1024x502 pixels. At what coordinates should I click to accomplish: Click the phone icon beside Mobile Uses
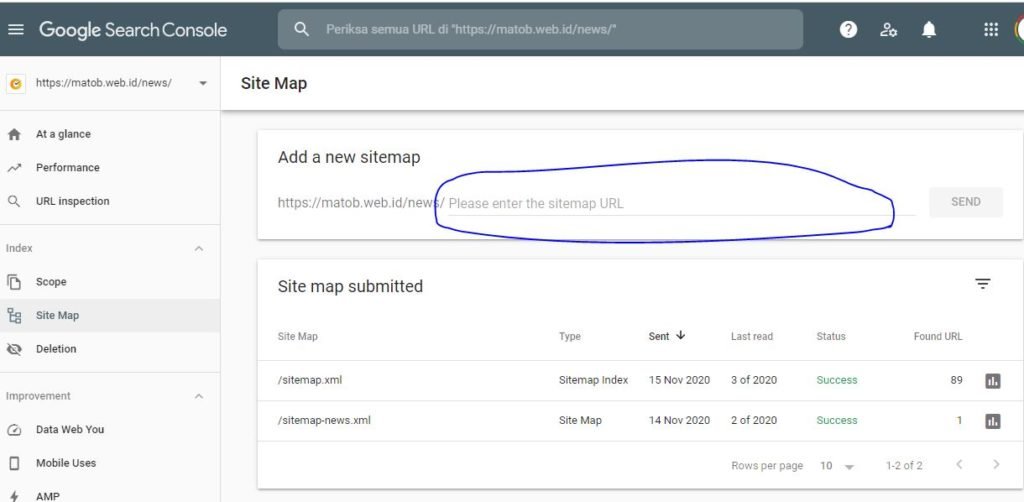click(14, 463)
